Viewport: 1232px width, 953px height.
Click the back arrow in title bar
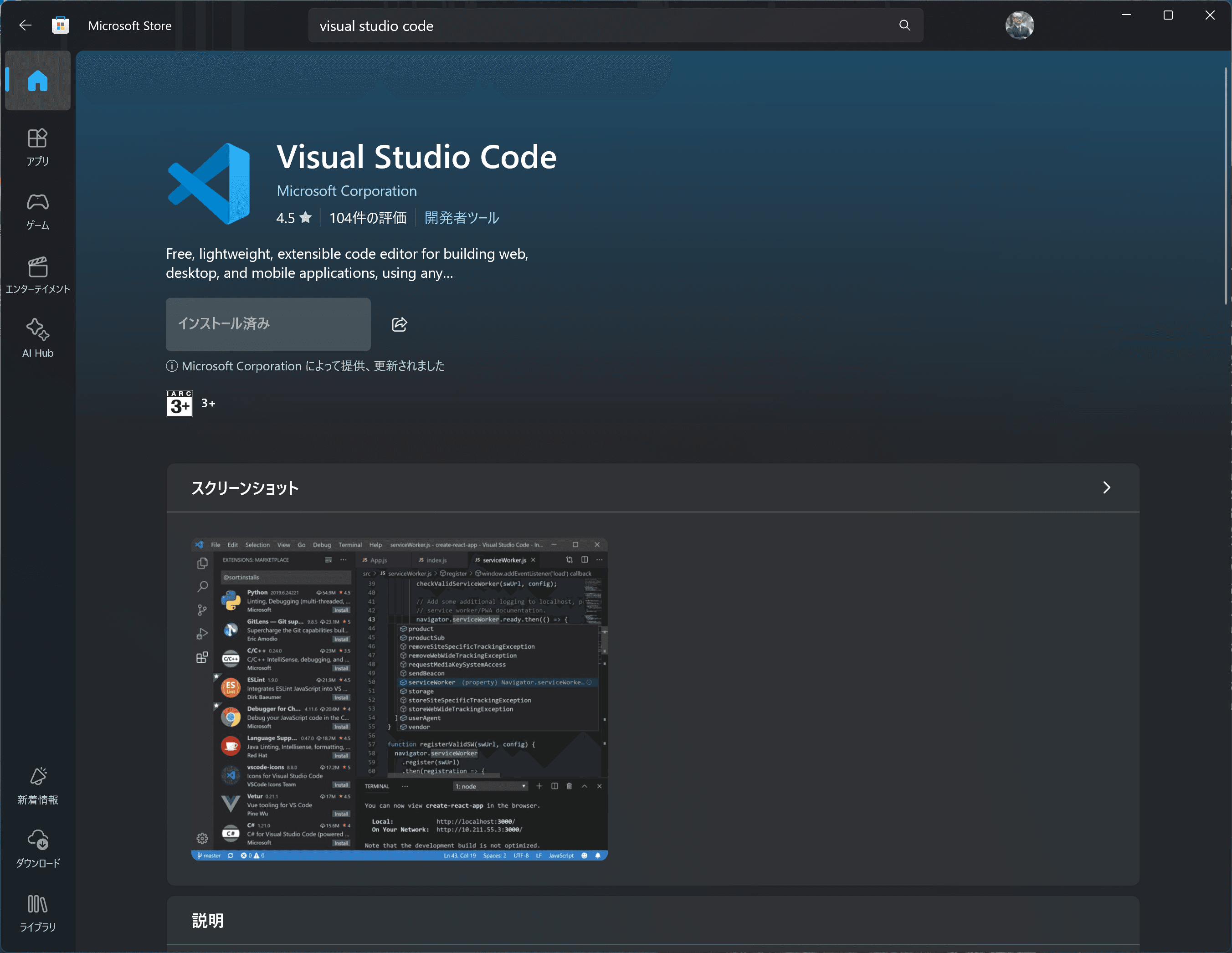25,26
